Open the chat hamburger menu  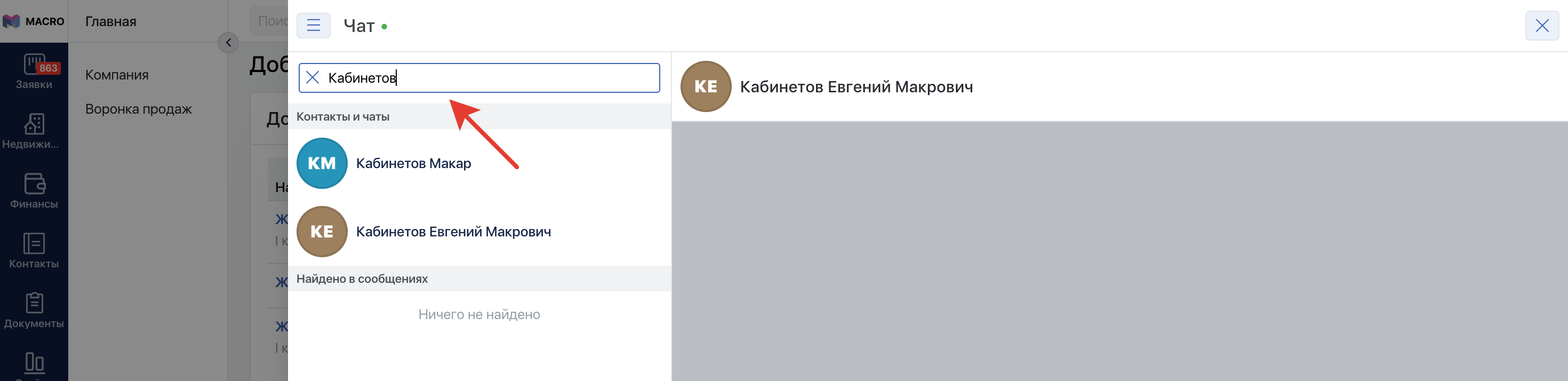tap(314, 26)
